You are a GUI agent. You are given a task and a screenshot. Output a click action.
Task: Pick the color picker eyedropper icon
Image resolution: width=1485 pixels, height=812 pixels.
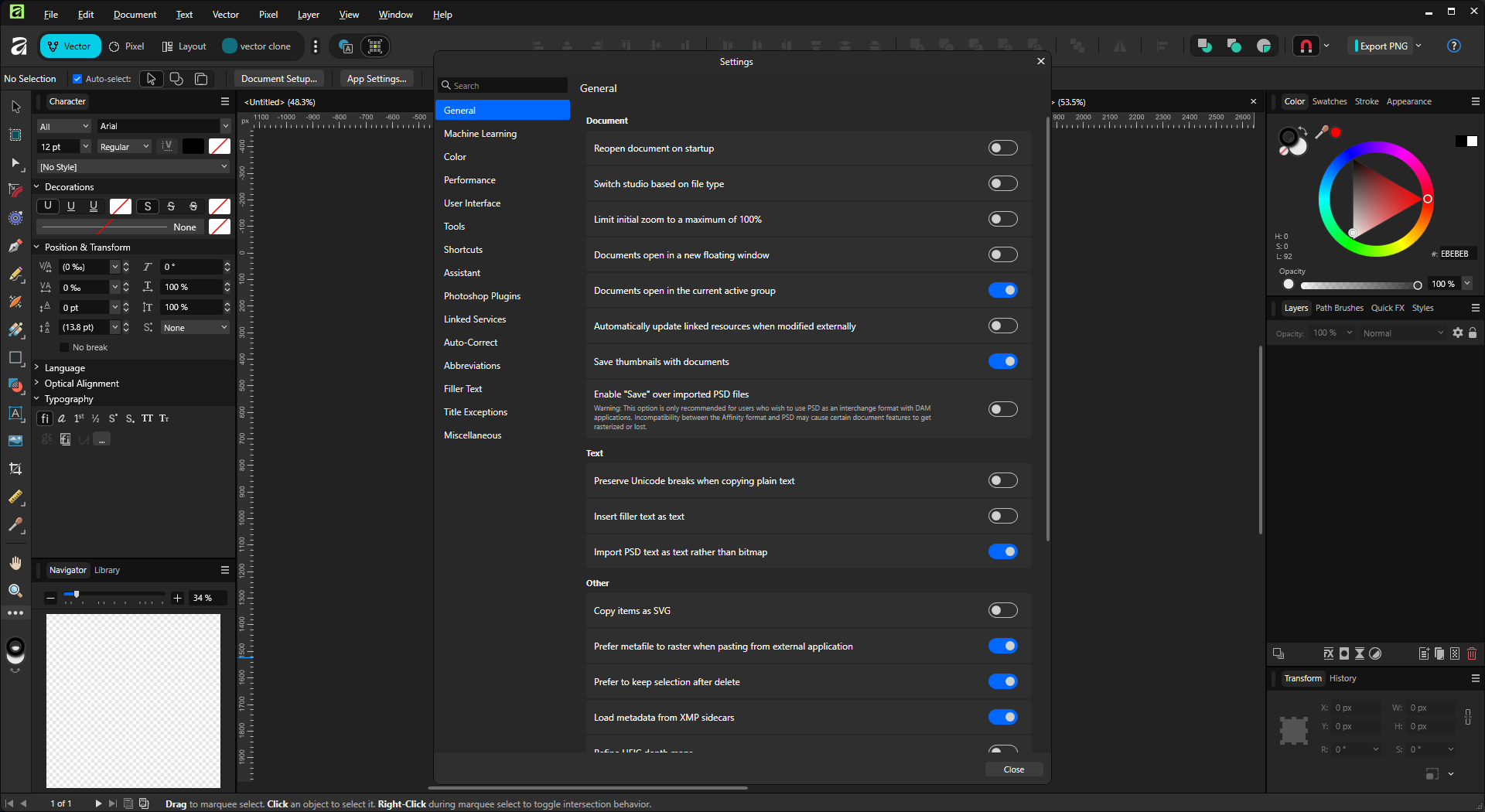tap(1322, 132)
